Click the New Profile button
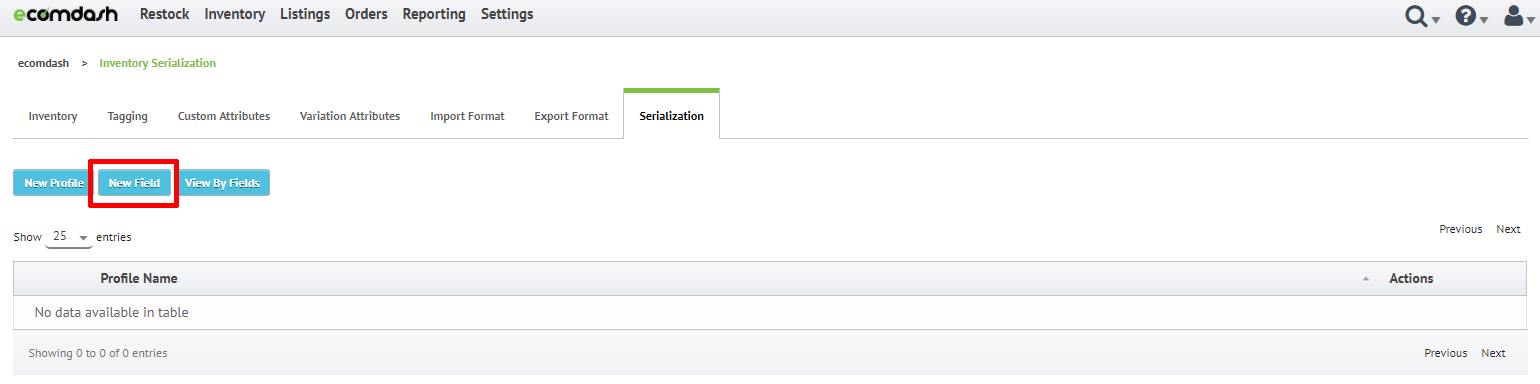The height and width of the screenshot is (384, 1540). 54,183
